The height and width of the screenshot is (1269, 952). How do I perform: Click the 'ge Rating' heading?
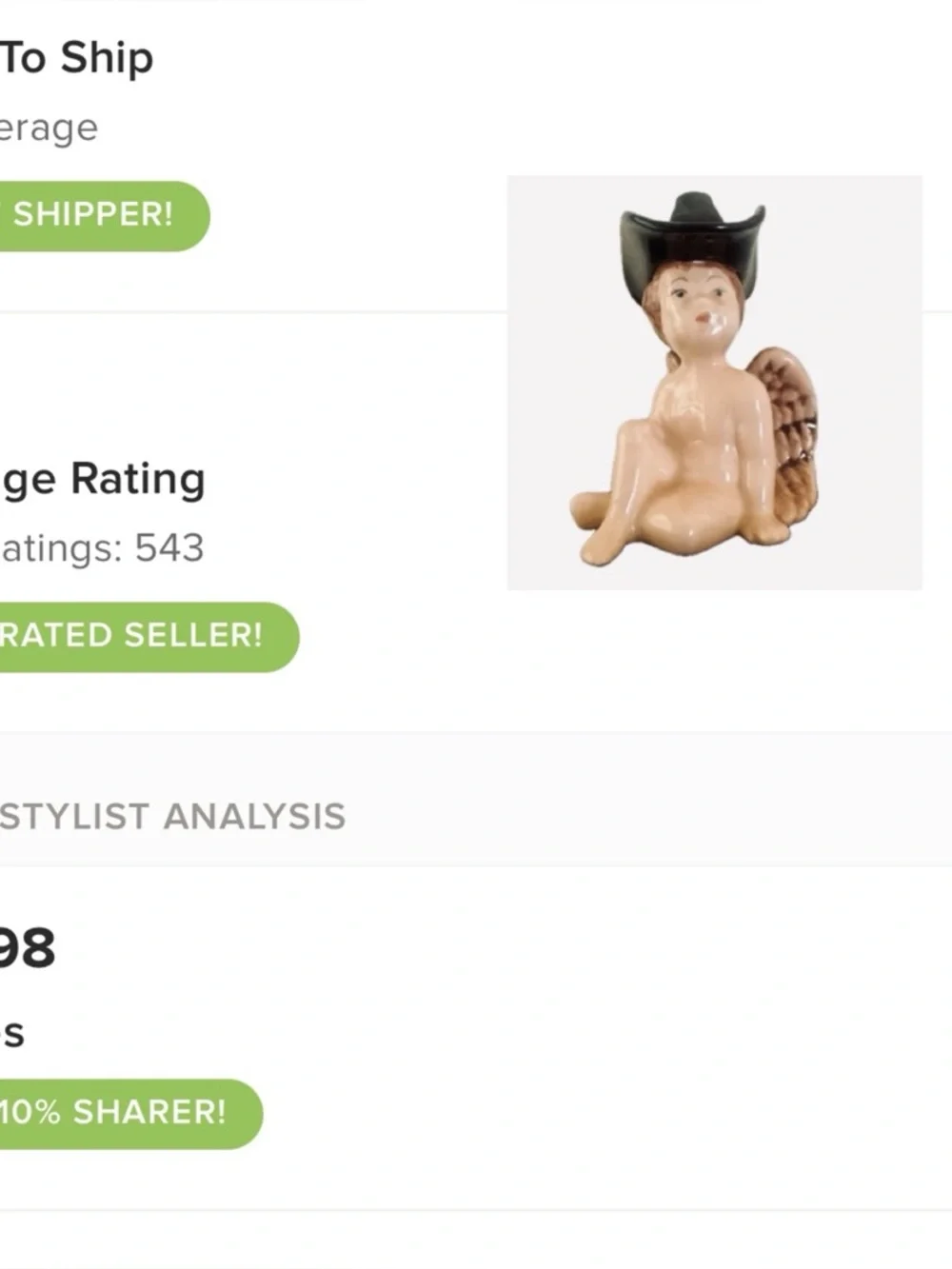[102, 479]
